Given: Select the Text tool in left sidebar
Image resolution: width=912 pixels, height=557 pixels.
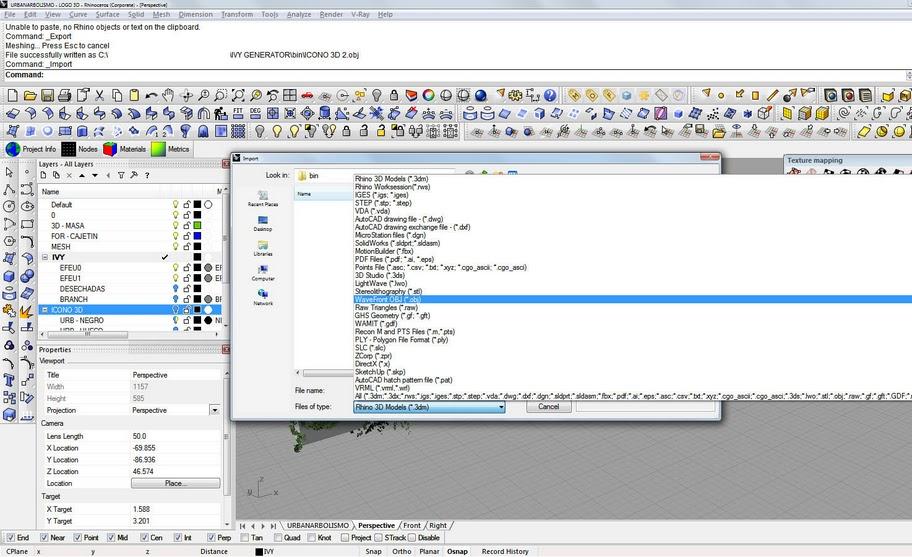Looking at the screenshot, I should pyautogui.click(x=9, y=380).
